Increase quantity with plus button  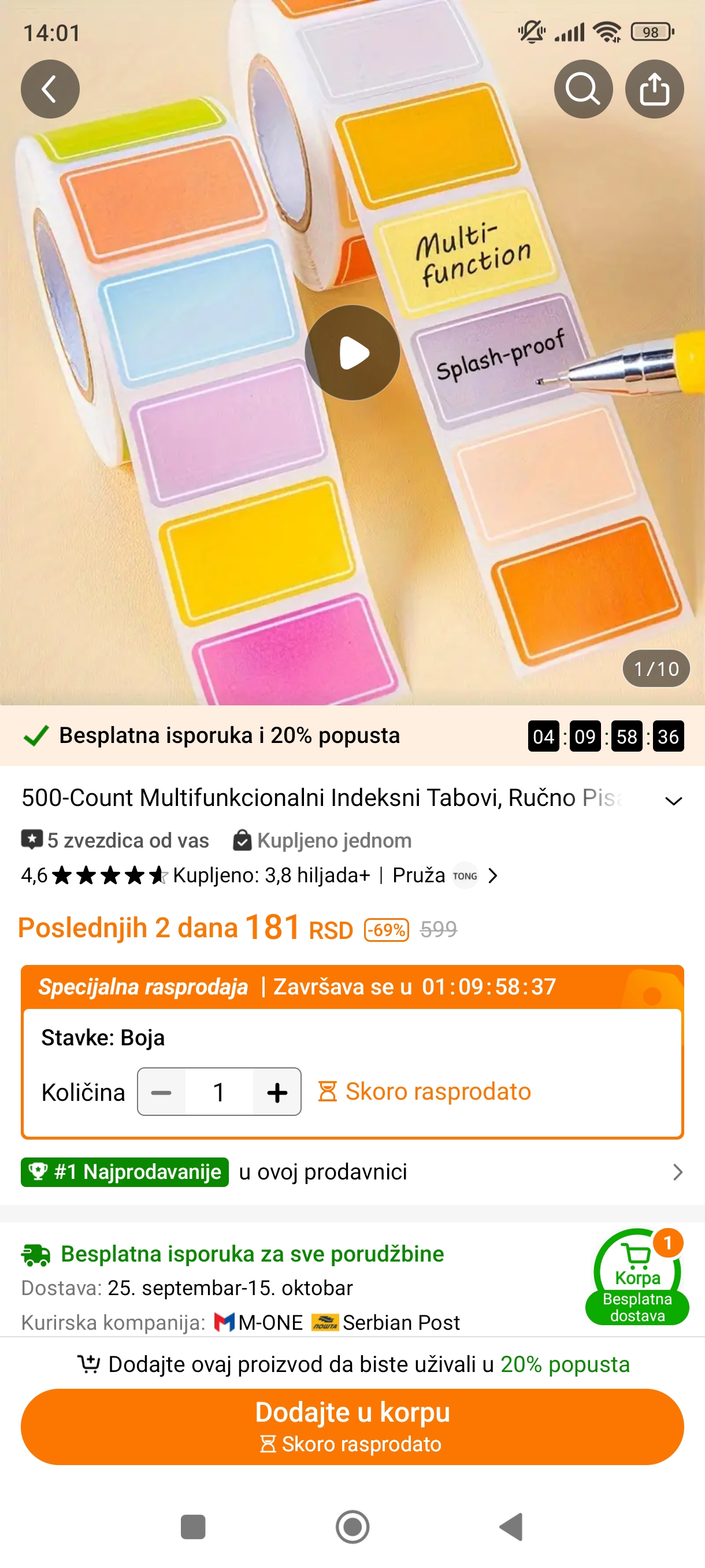[277, 1092]
